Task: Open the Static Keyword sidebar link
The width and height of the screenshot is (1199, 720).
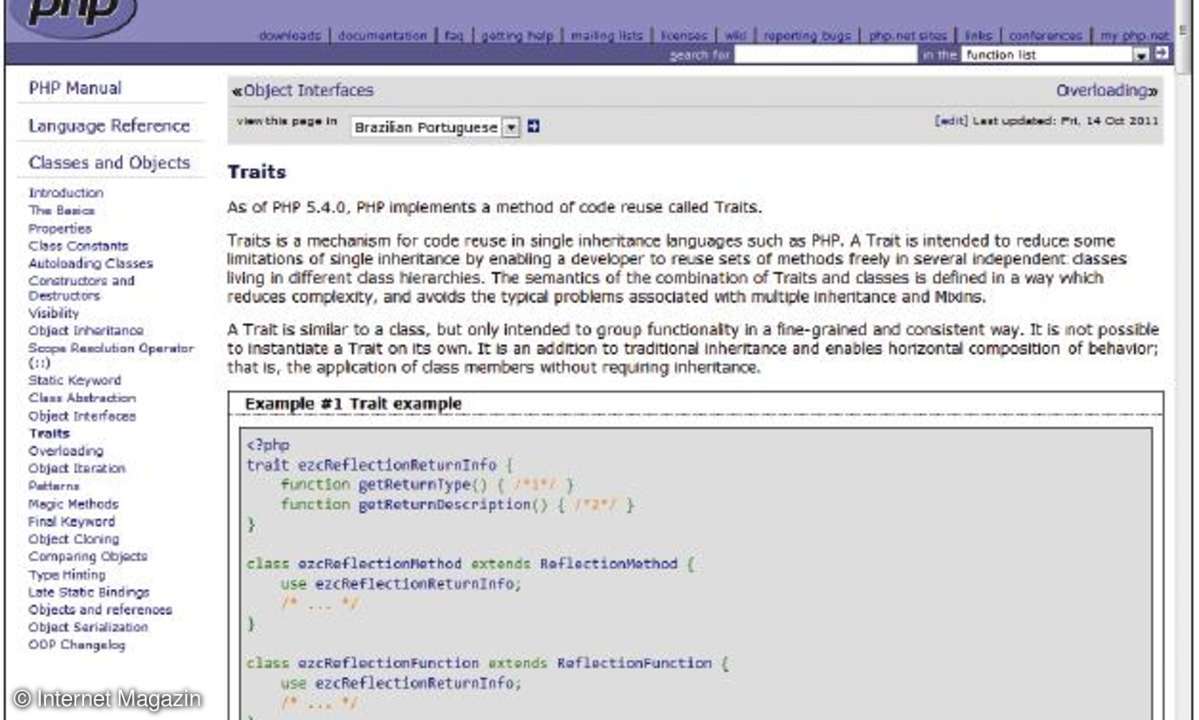Action: [75, 381]
